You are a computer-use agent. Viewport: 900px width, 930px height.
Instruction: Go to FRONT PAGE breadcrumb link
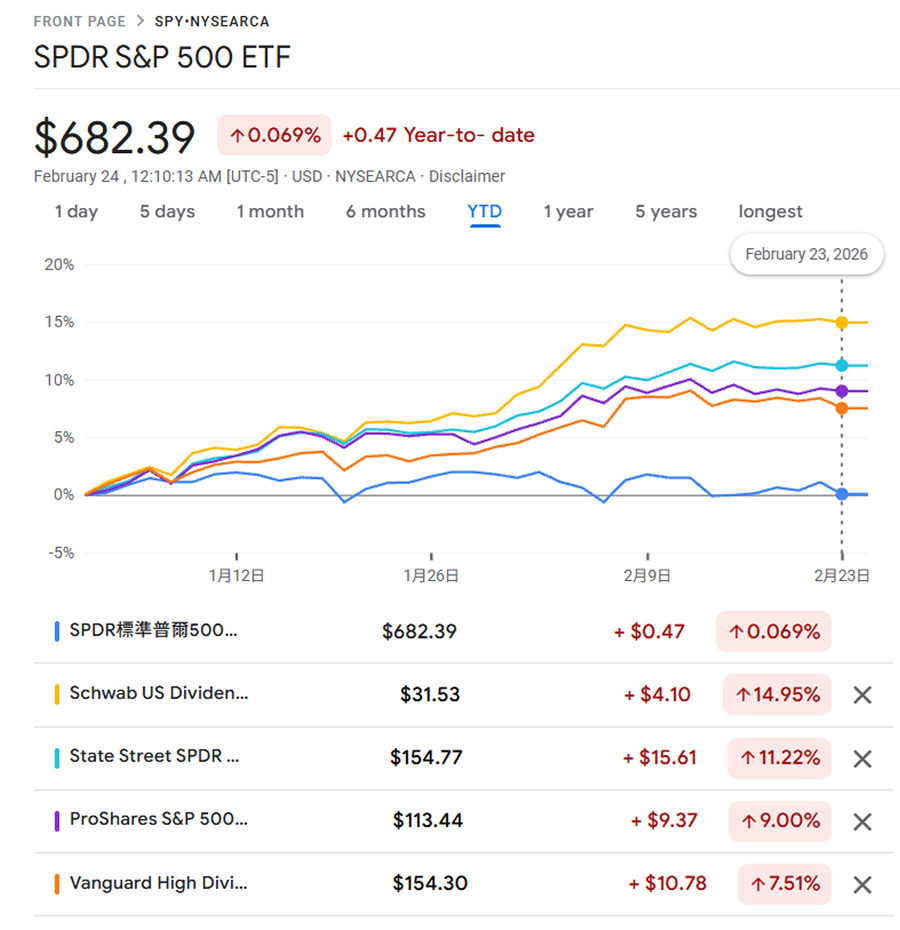pos(80,21)
